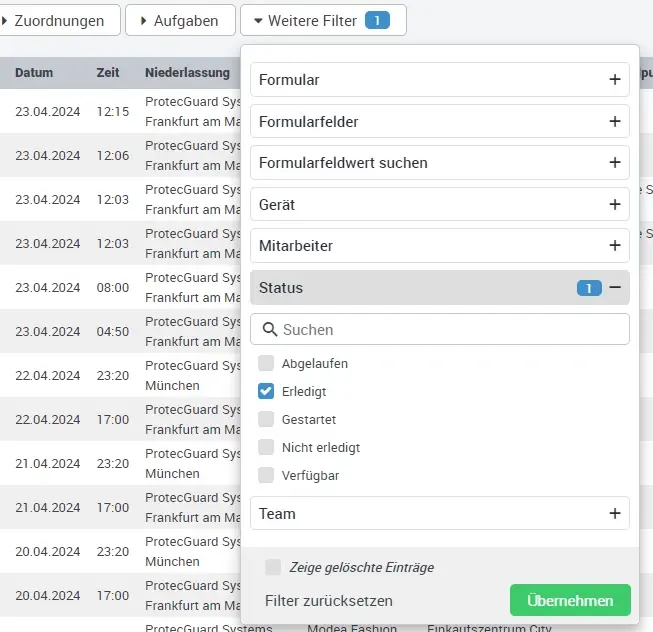The height and width of the screenshot is (632, 653).
Task: Open the Weitere Filter dropdown
Action: point(322,20)
